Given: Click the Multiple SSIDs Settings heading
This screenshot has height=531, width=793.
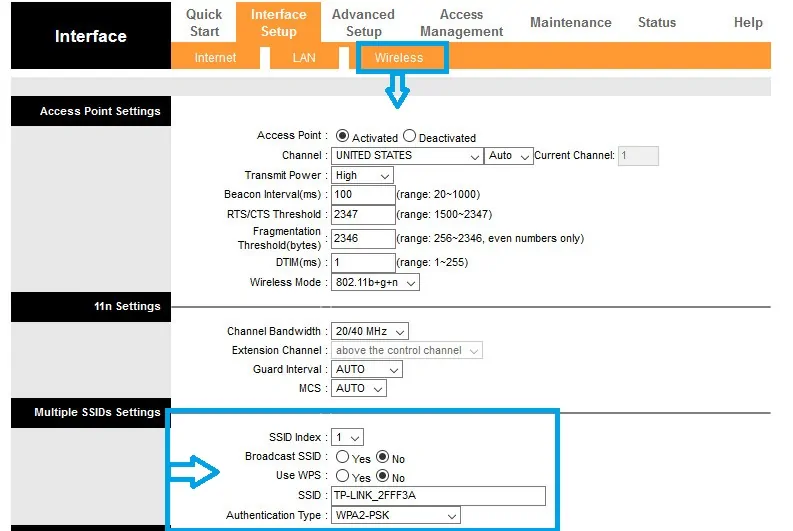Looking at the screenshot, I should click(97, 412).
